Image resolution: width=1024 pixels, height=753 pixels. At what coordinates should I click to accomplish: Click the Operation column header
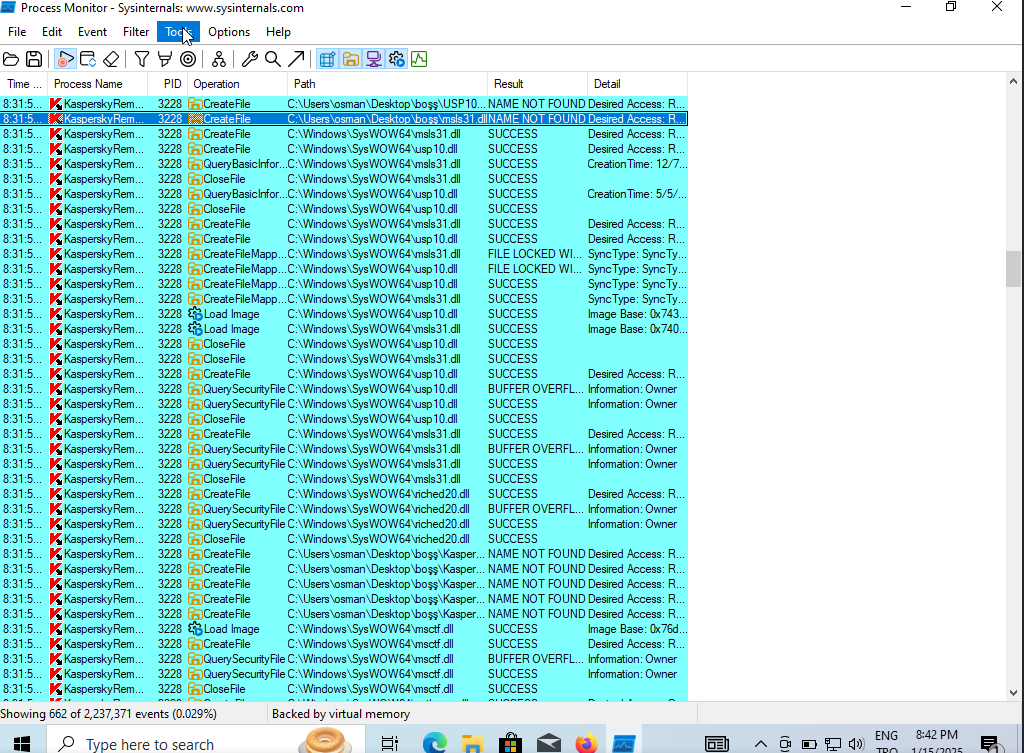[x=238, y=84]
